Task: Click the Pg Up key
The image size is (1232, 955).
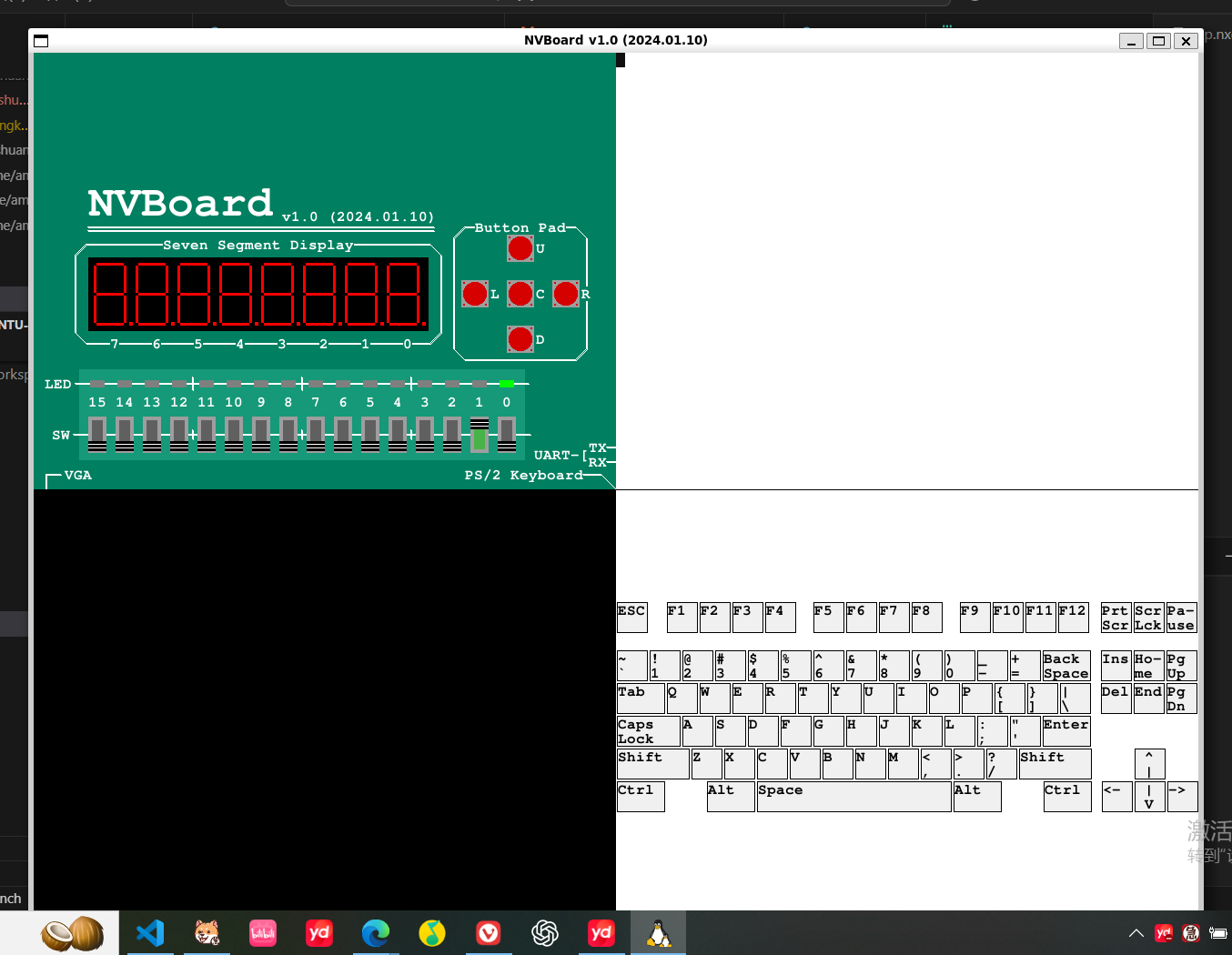Action: pyautogui.click(x=1182, y=666)
